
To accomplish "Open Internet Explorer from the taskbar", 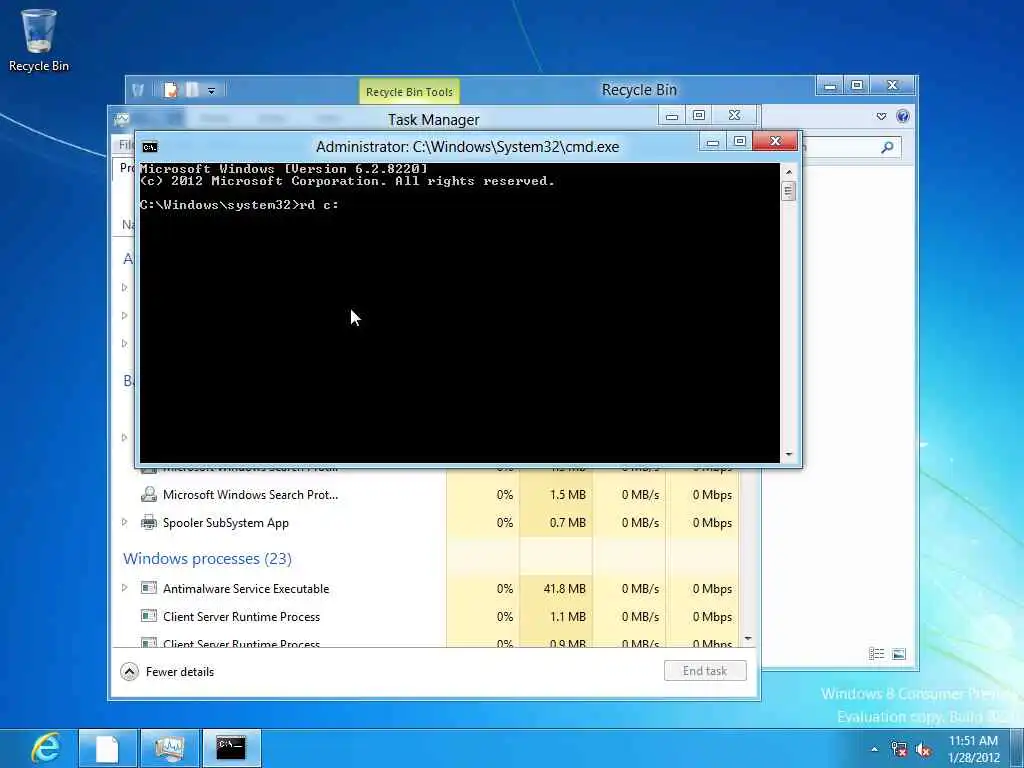I will point(46,748).
